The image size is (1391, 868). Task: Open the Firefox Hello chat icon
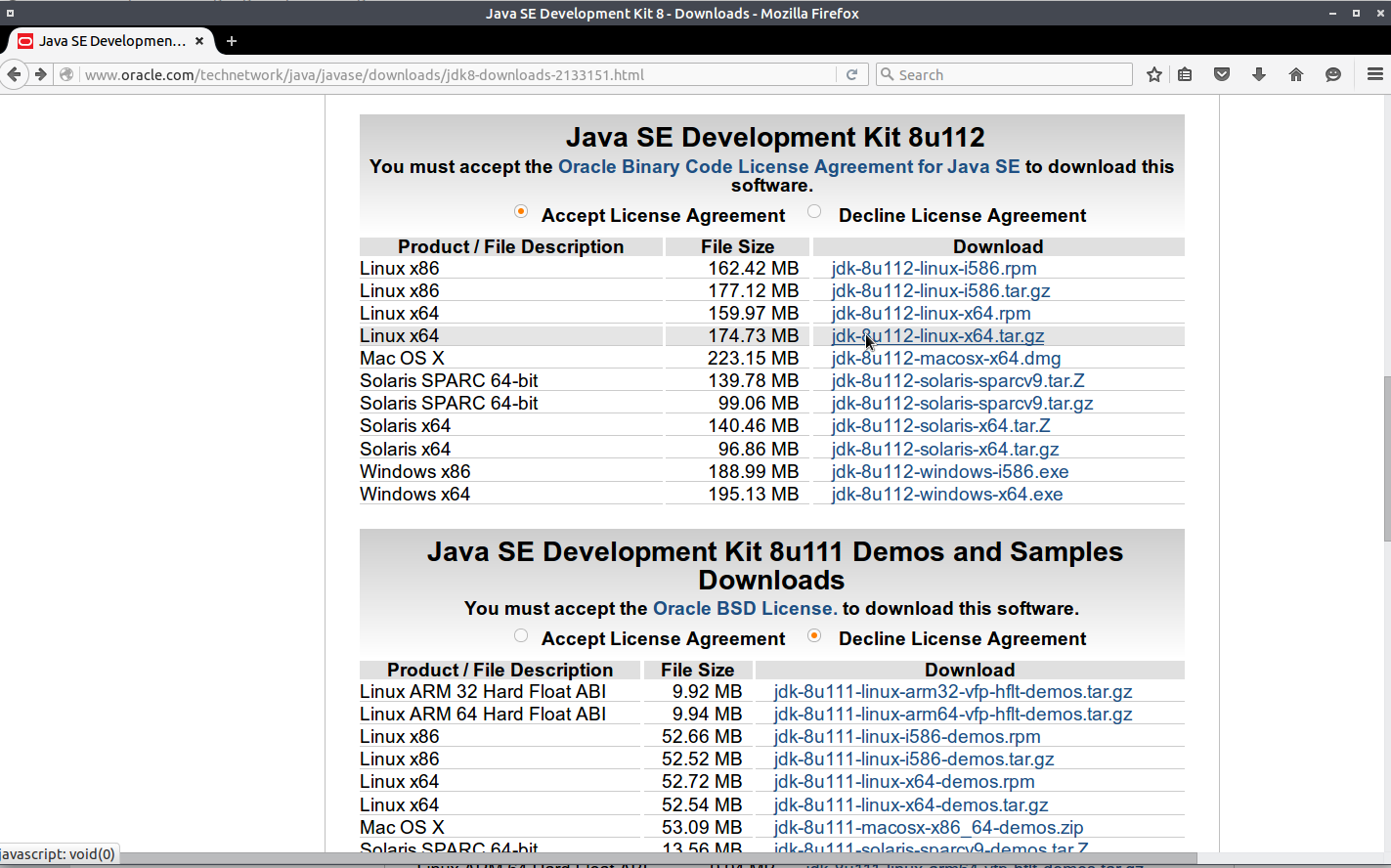1333,74
